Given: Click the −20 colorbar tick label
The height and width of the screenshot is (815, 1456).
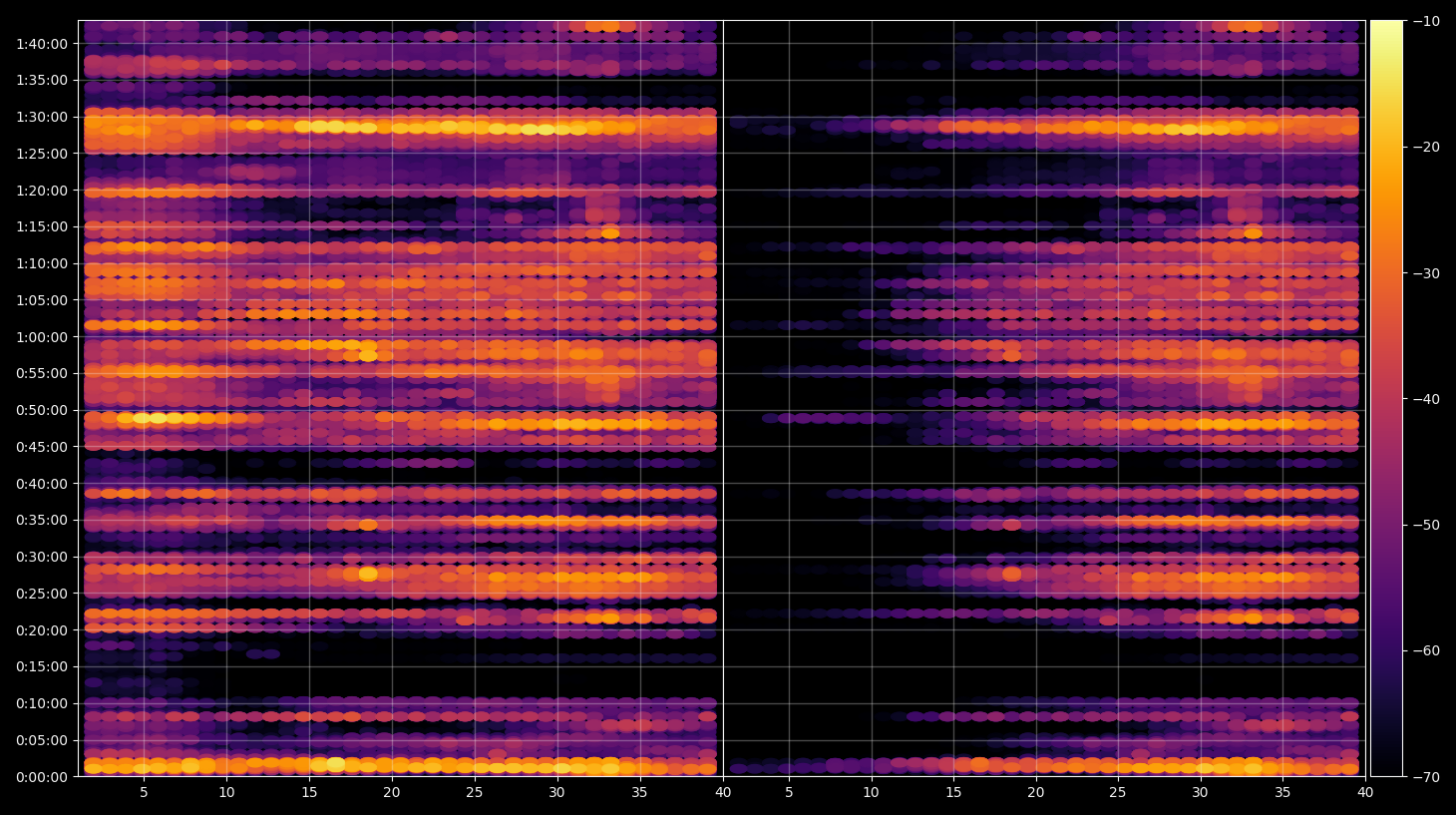Looking at the screenshot, I should tap(1427, 147).
